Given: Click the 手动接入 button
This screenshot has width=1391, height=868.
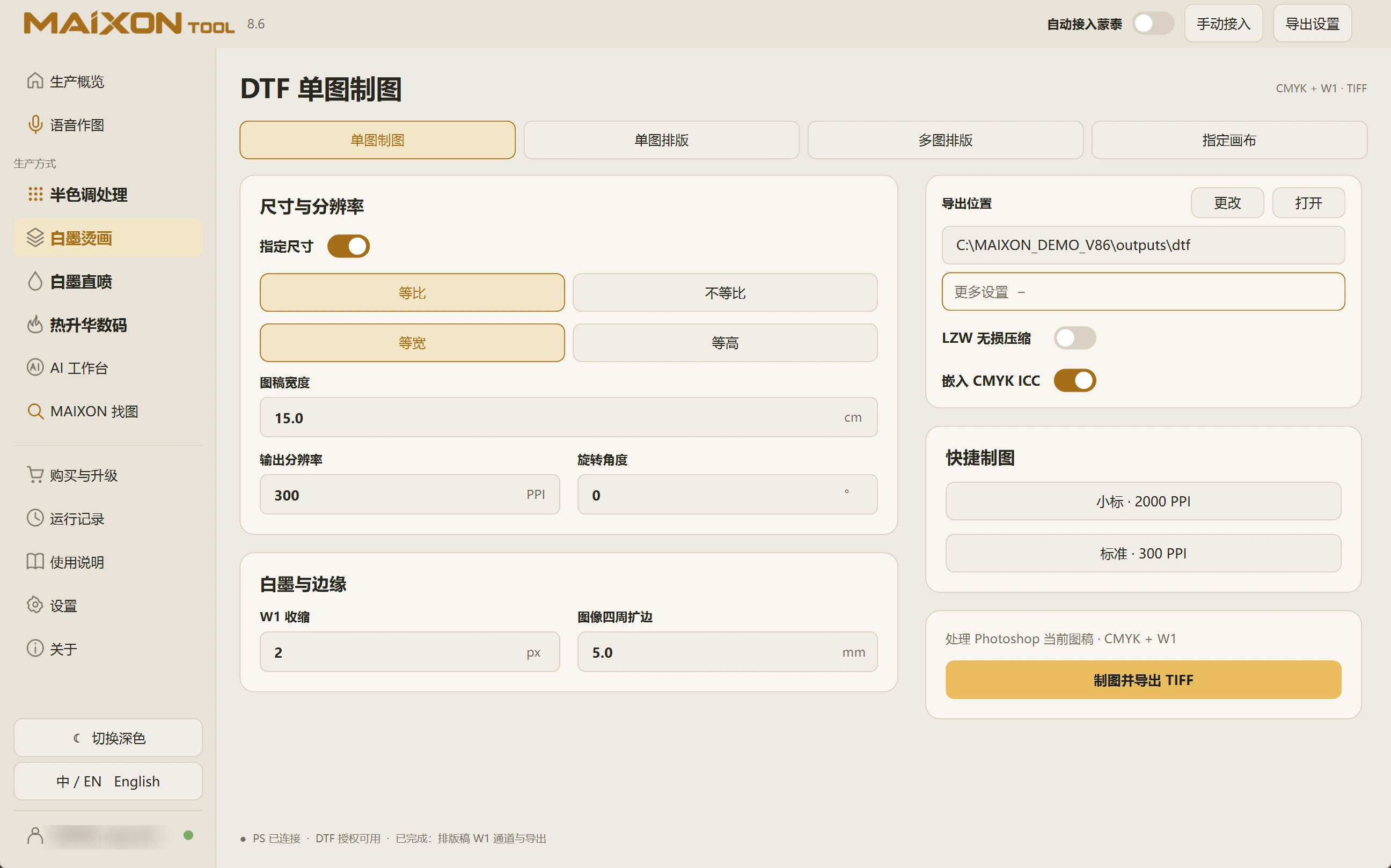Looking at the screenshot, I should [x=1224, y=24].
